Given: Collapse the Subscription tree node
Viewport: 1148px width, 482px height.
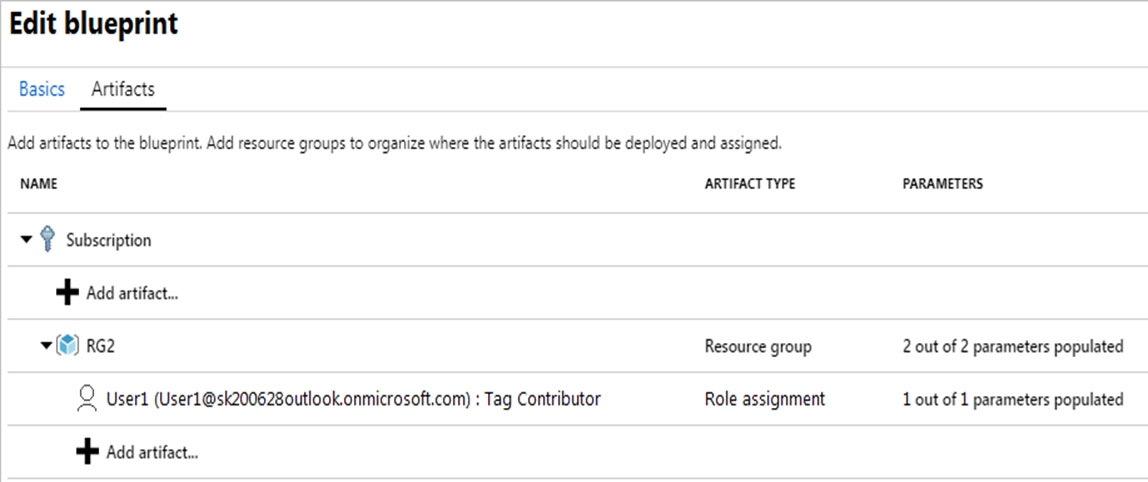Looking at the screenshot, I should (27, 240).
